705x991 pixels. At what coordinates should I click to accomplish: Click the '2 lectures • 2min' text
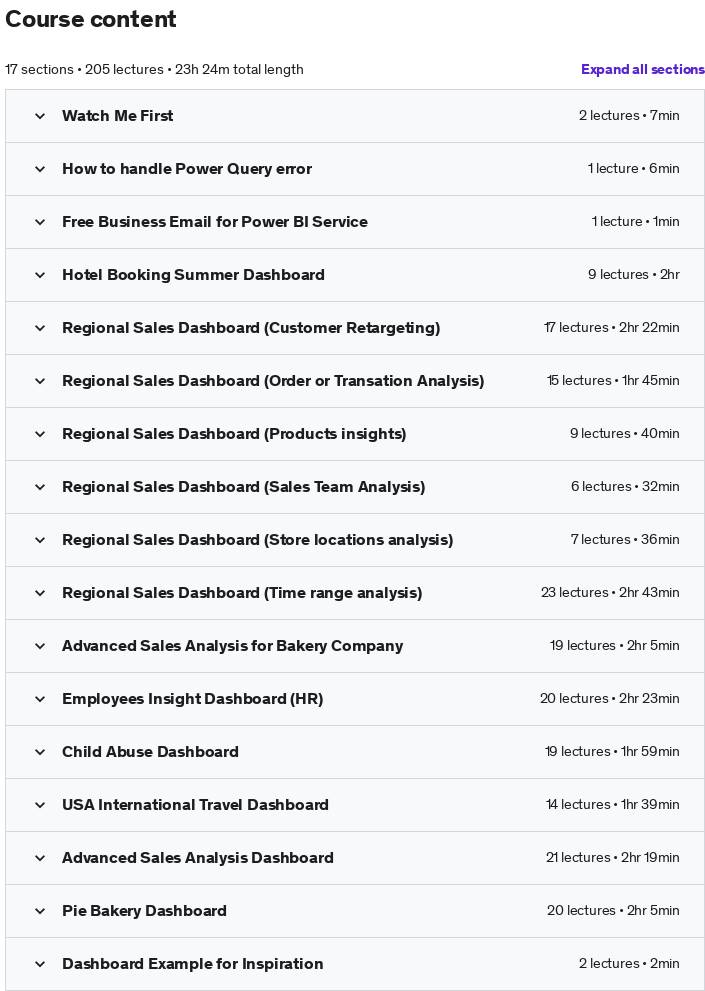(x=629, y=964)
